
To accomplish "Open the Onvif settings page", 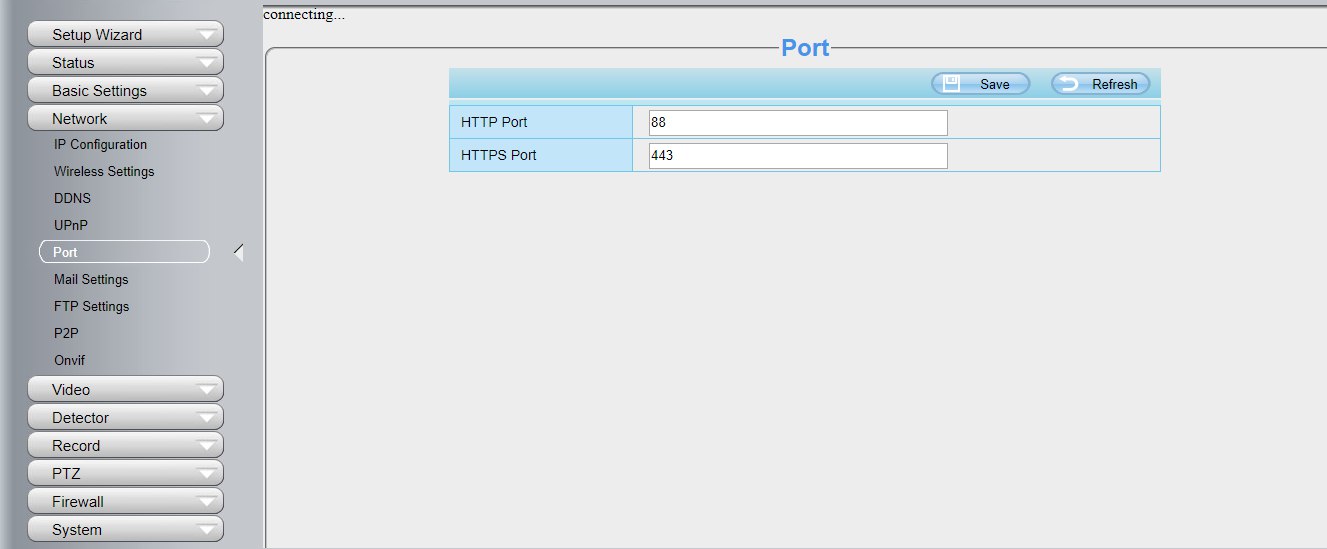I will click(69, 361).
